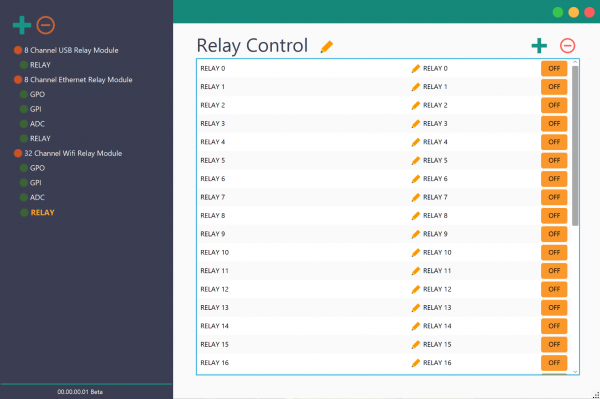Click pencil icon for RELAY 1
Viewport: 600px width, 399px height.
416,87
